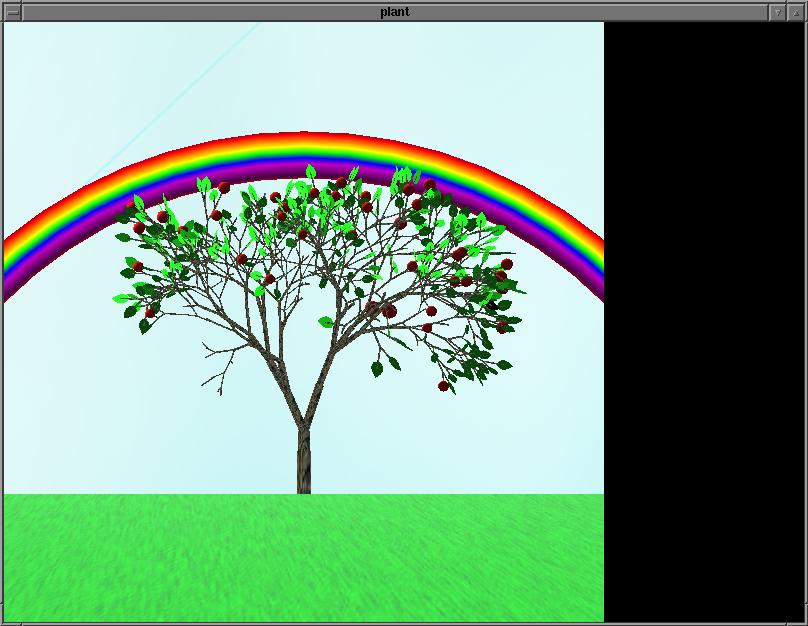Maximize the plant window

tap(797, 12)
